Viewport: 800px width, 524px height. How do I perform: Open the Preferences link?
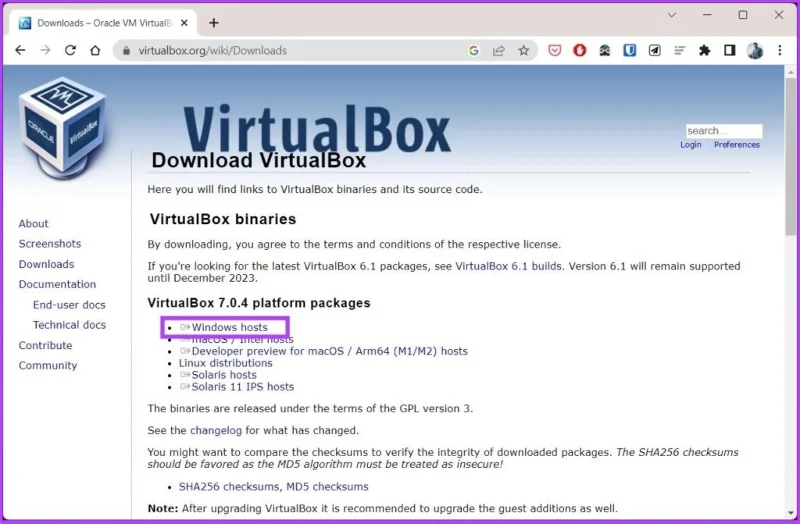737,145
